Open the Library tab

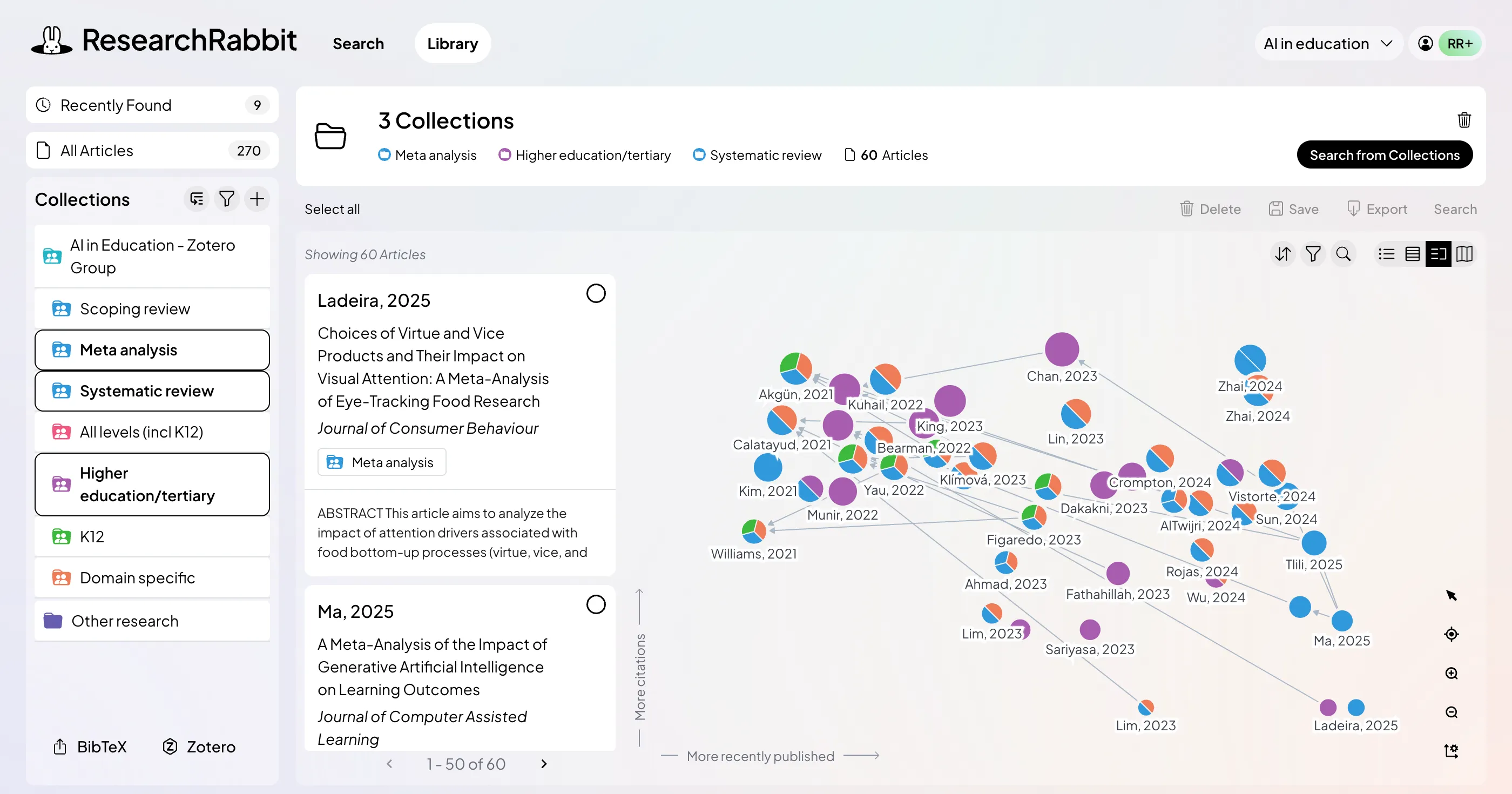[x=452, y=43]
